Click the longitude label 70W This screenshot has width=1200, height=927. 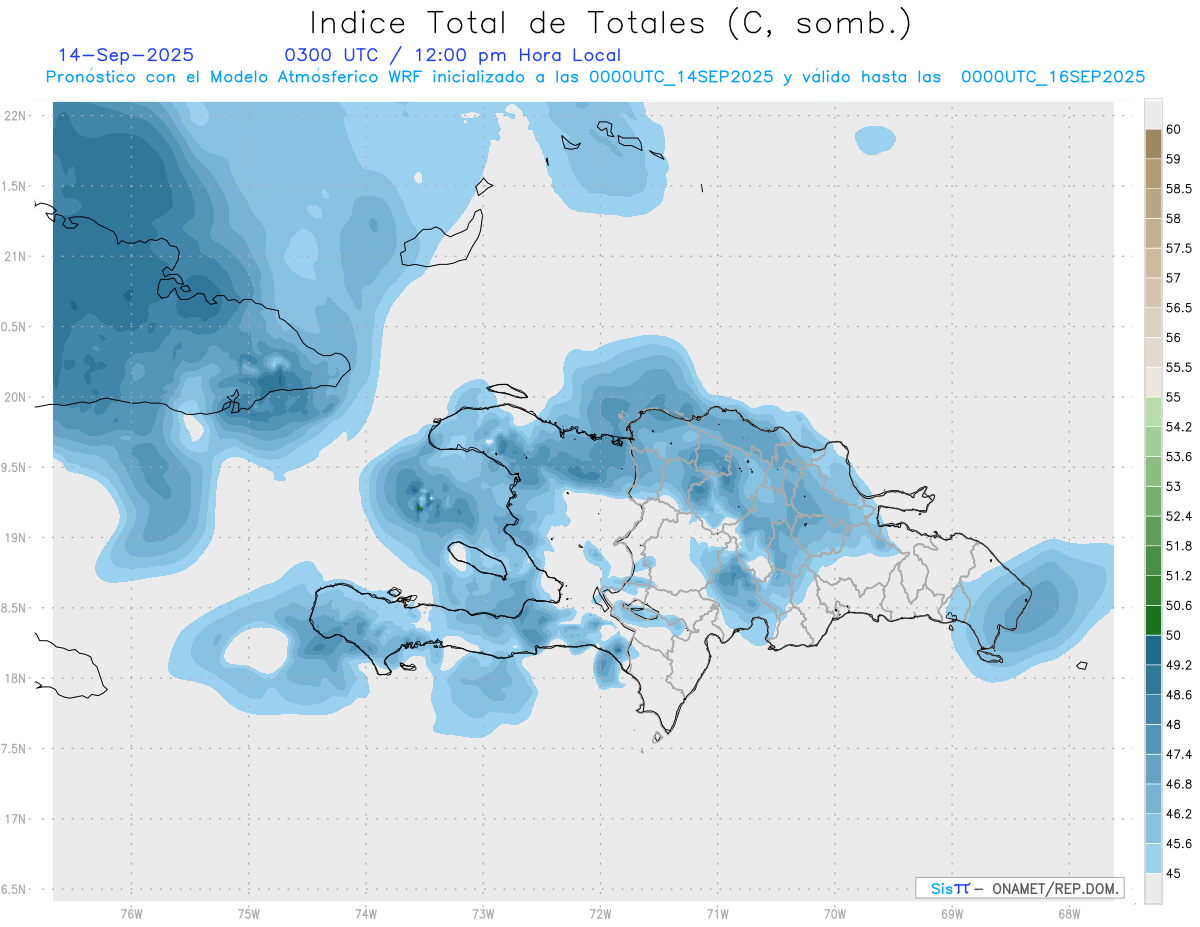point(834,913)
